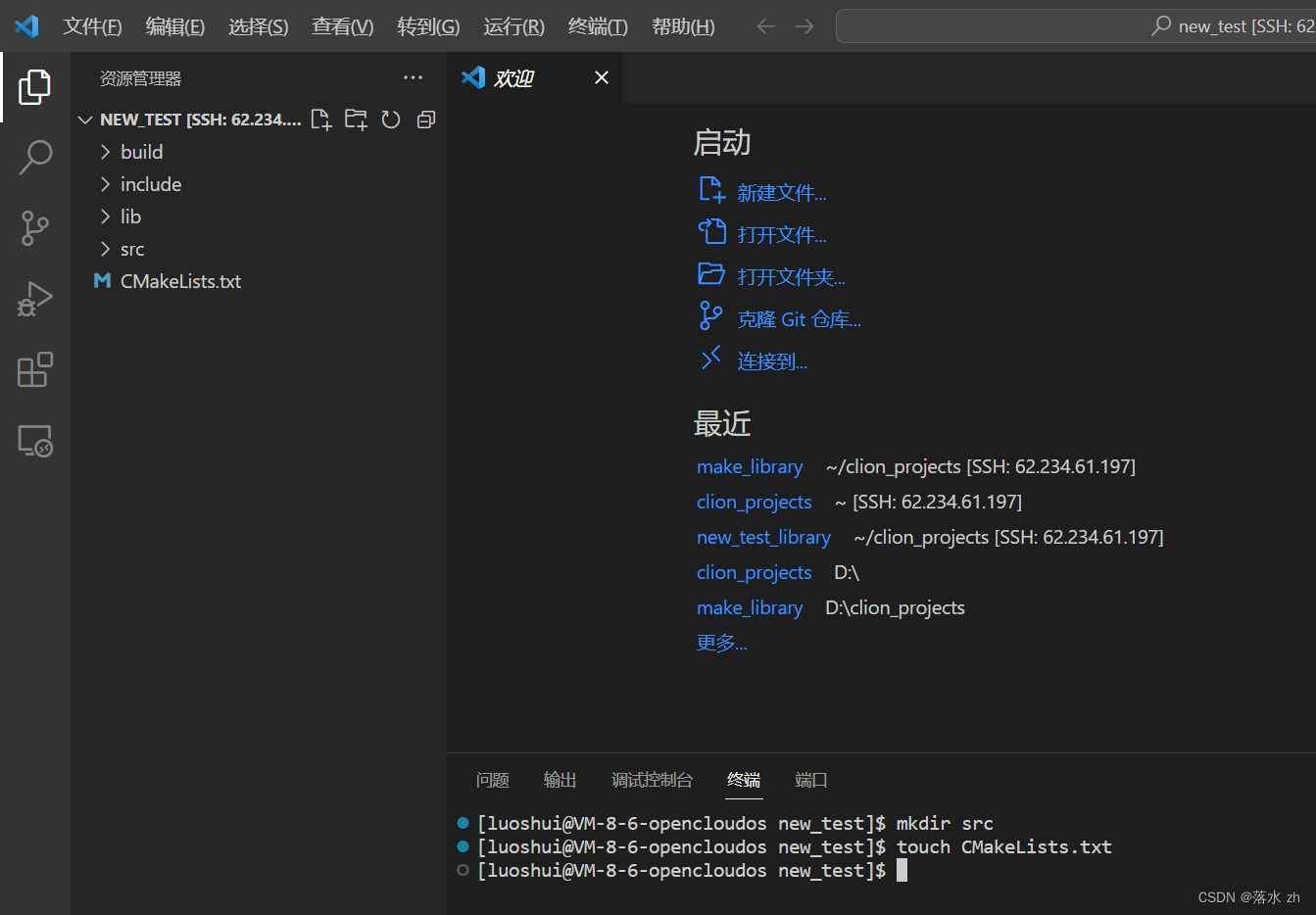Switch to the 问题 panel tab
The width and height of the screenshot is (1316, 915).
[x=493, y=780]
